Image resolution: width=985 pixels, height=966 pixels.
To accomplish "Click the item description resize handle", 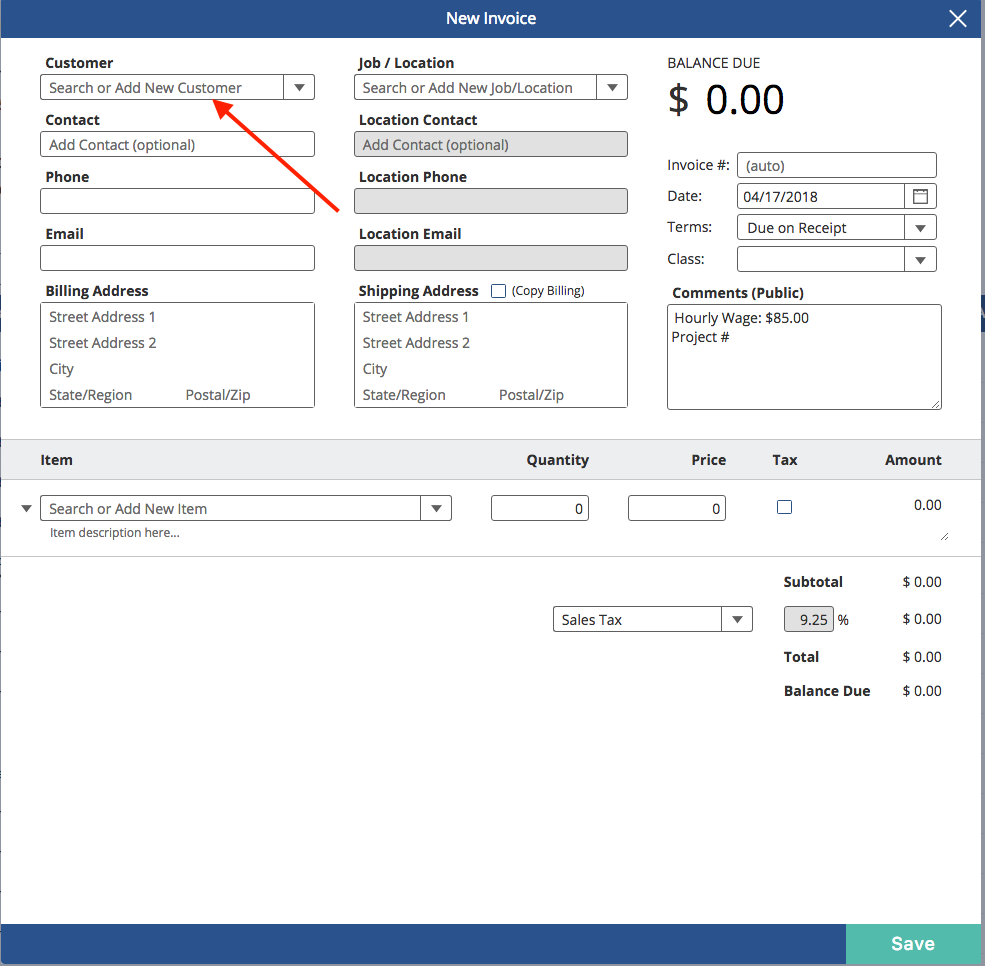I will point(944,536).
